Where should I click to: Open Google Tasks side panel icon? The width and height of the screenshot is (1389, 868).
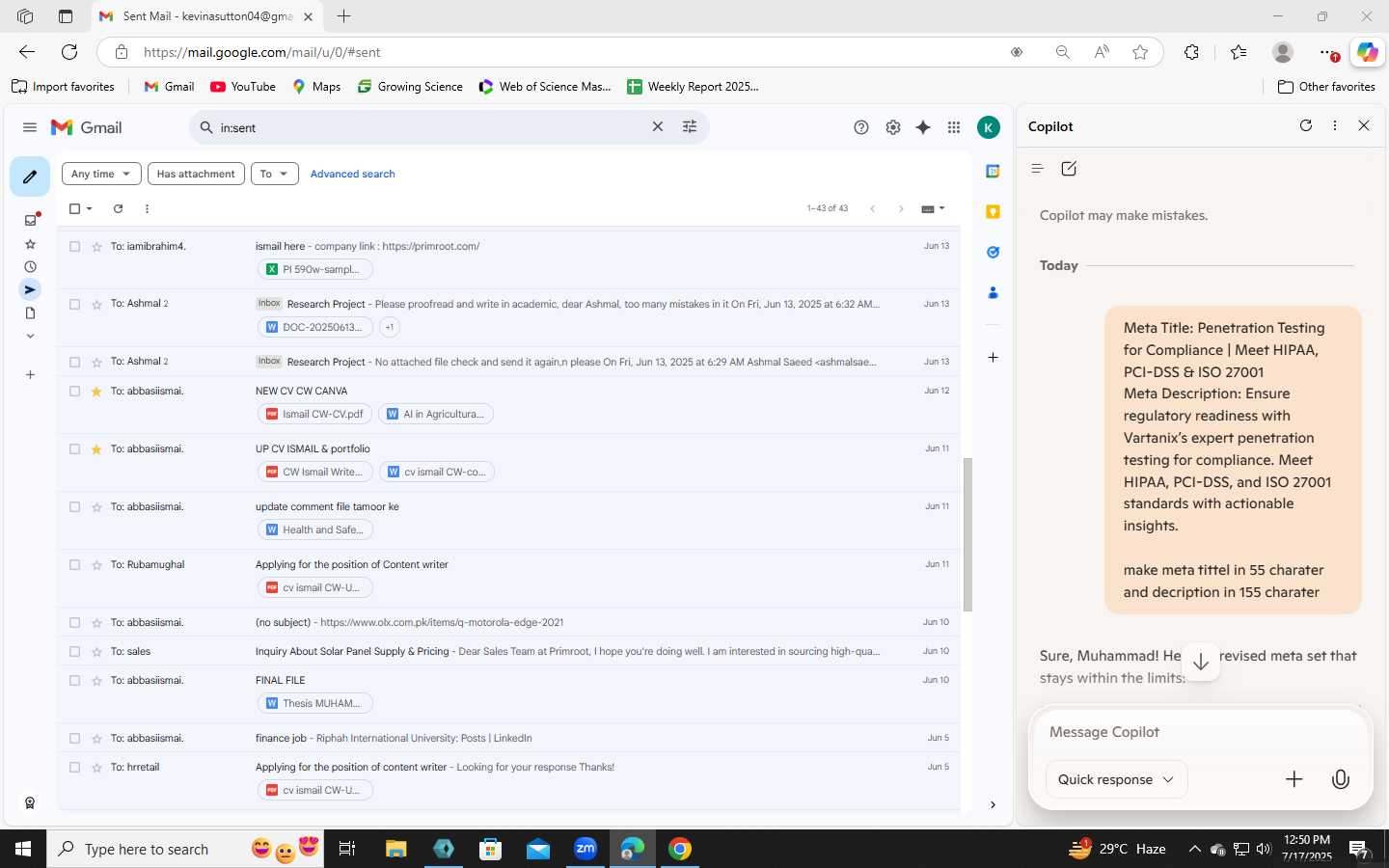[x=993, y=253]
